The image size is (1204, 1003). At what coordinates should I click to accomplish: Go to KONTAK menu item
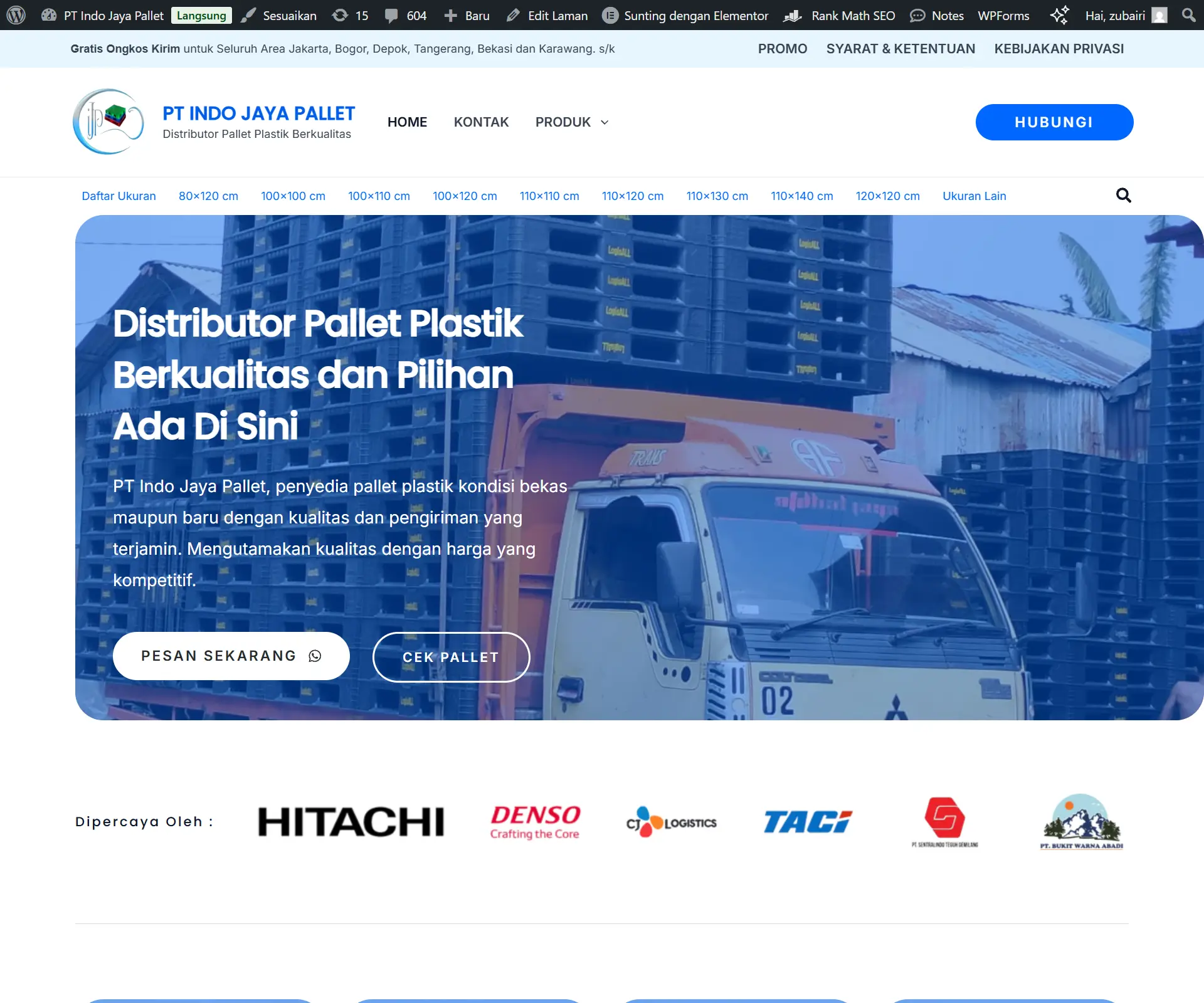[481, 122]
